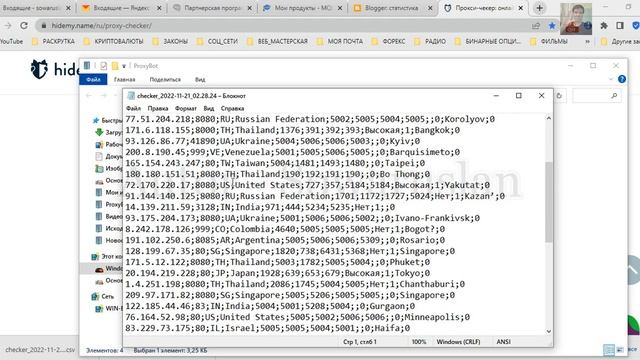Click the Chrome address bar URL
Screen dimensions: 640x360
(x=101, y=26)
